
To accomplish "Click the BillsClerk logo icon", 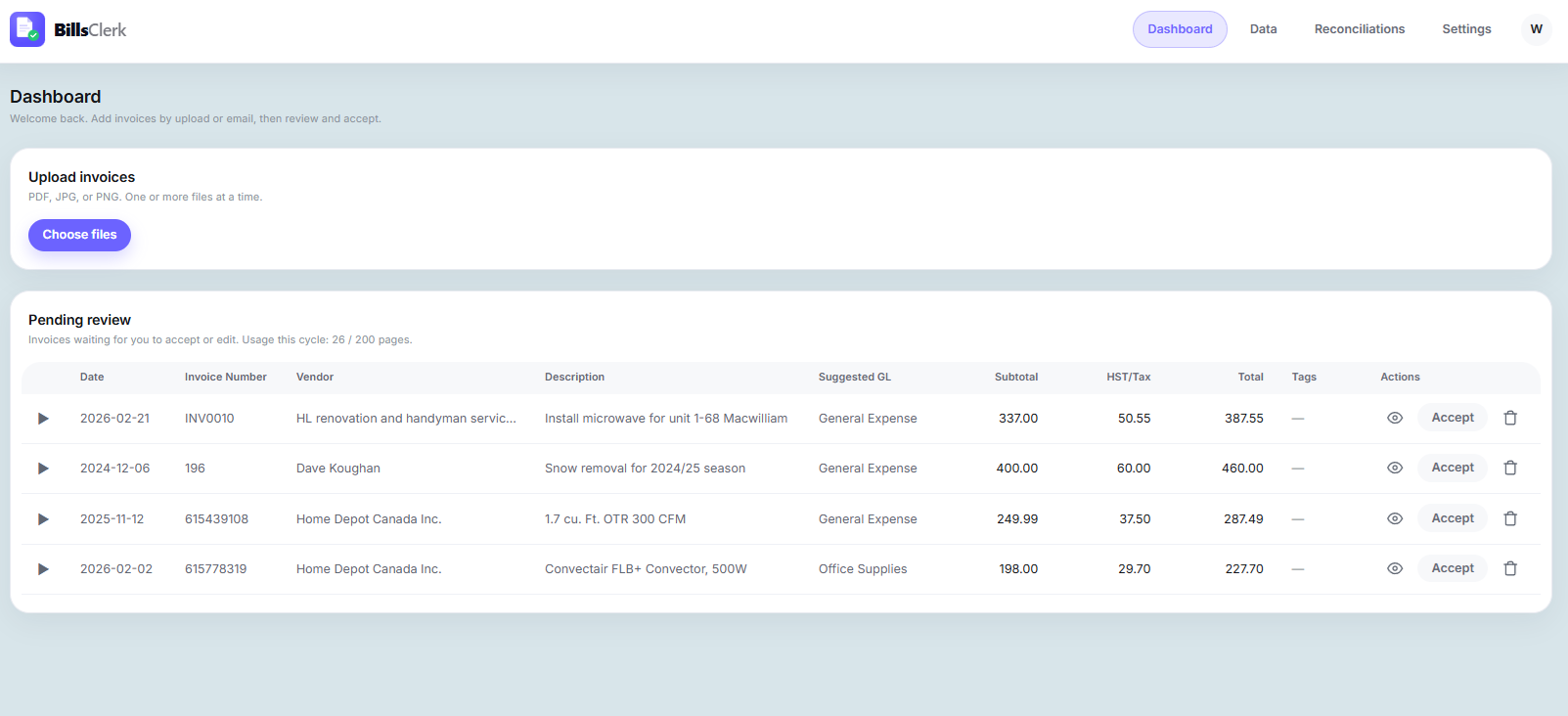I will [27, 29].
